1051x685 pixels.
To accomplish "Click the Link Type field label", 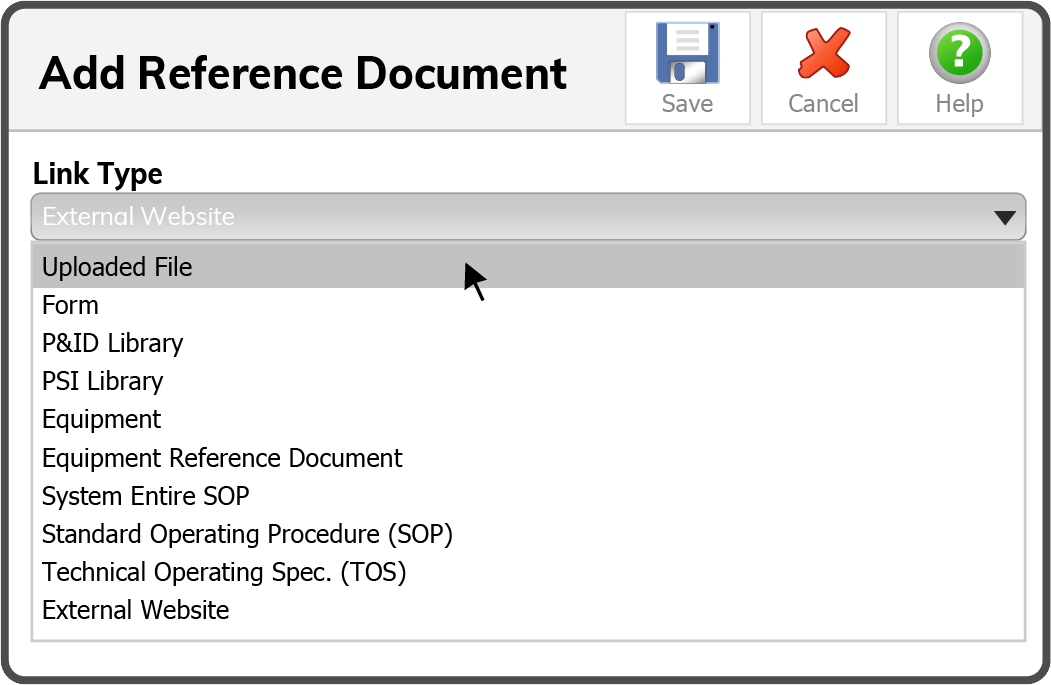I will (97, 174).
